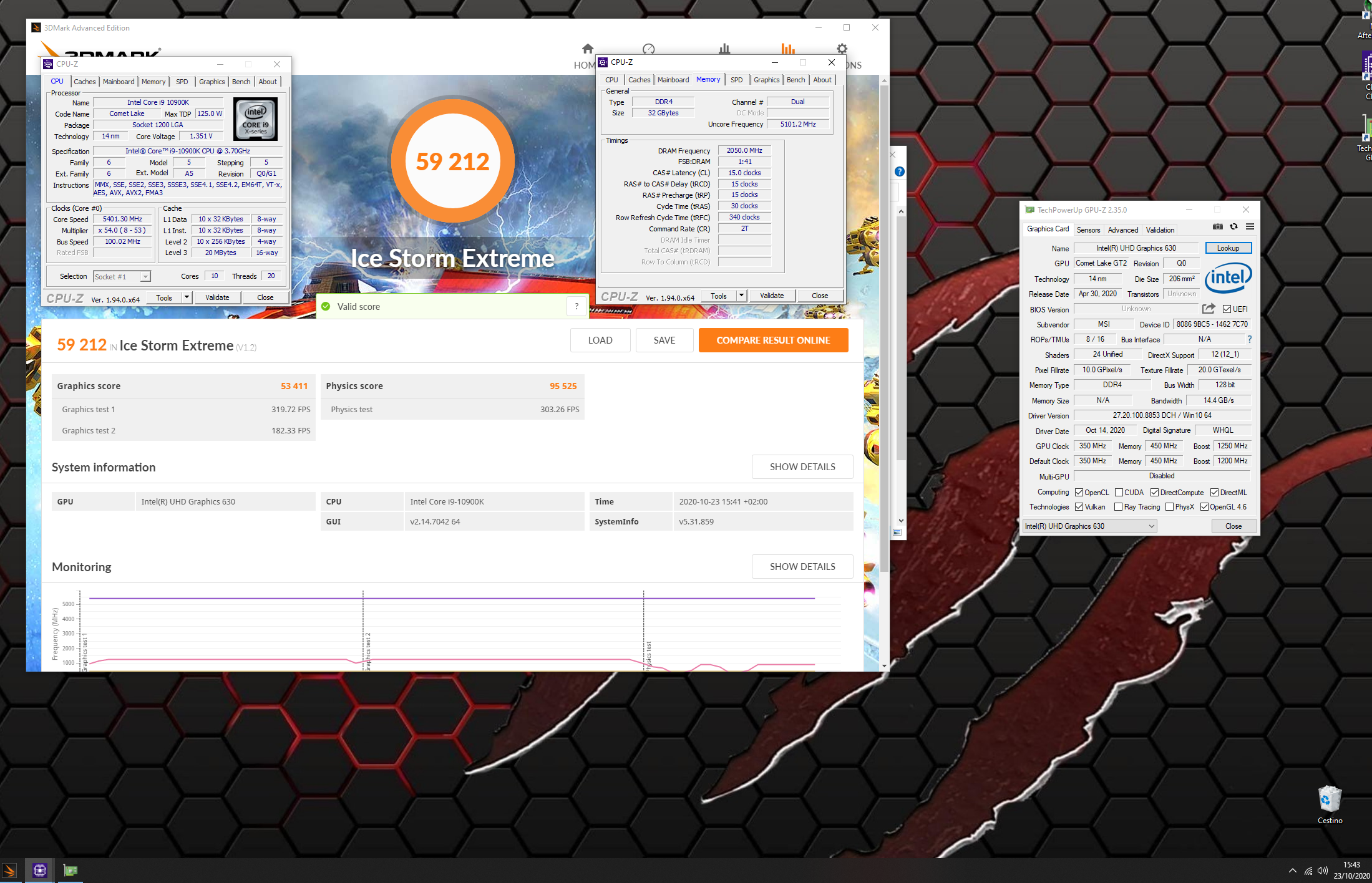Toggle CUDA checkbox
Viewport: 1372px width, 883px height.
tap(1119, 493)
